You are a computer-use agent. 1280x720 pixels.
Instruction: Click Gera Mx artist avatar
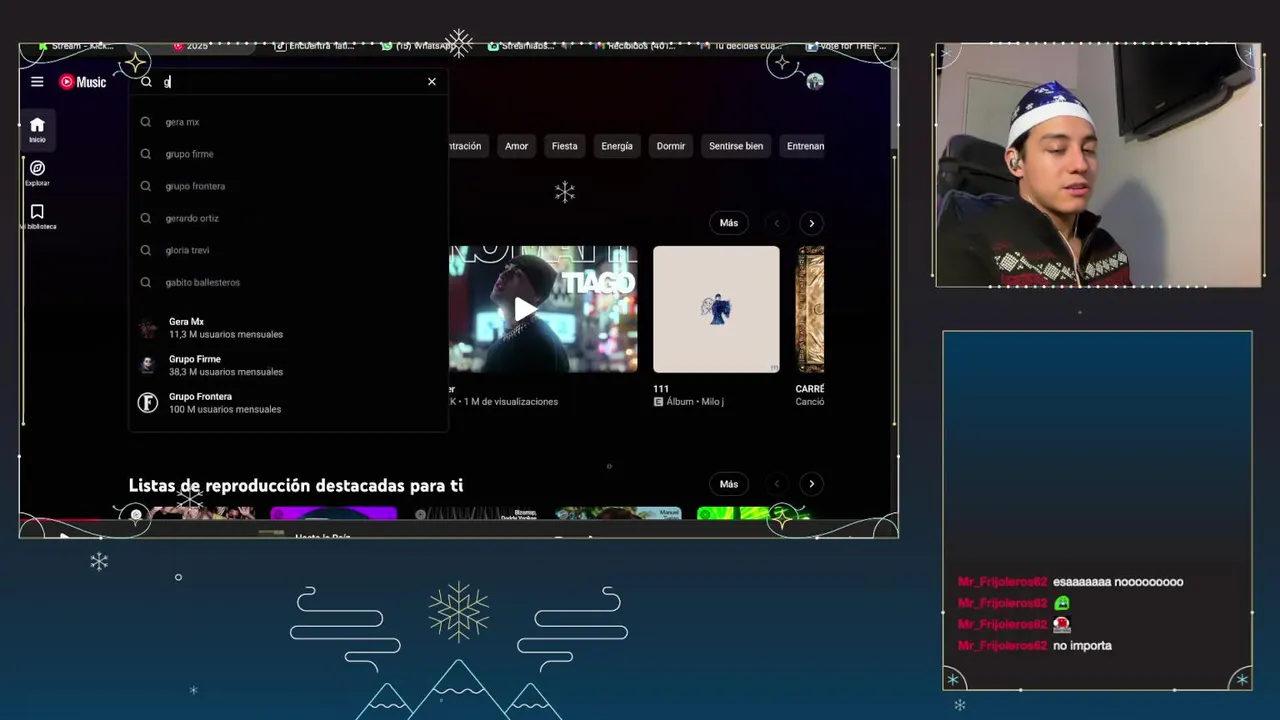[x=148, y=328]
